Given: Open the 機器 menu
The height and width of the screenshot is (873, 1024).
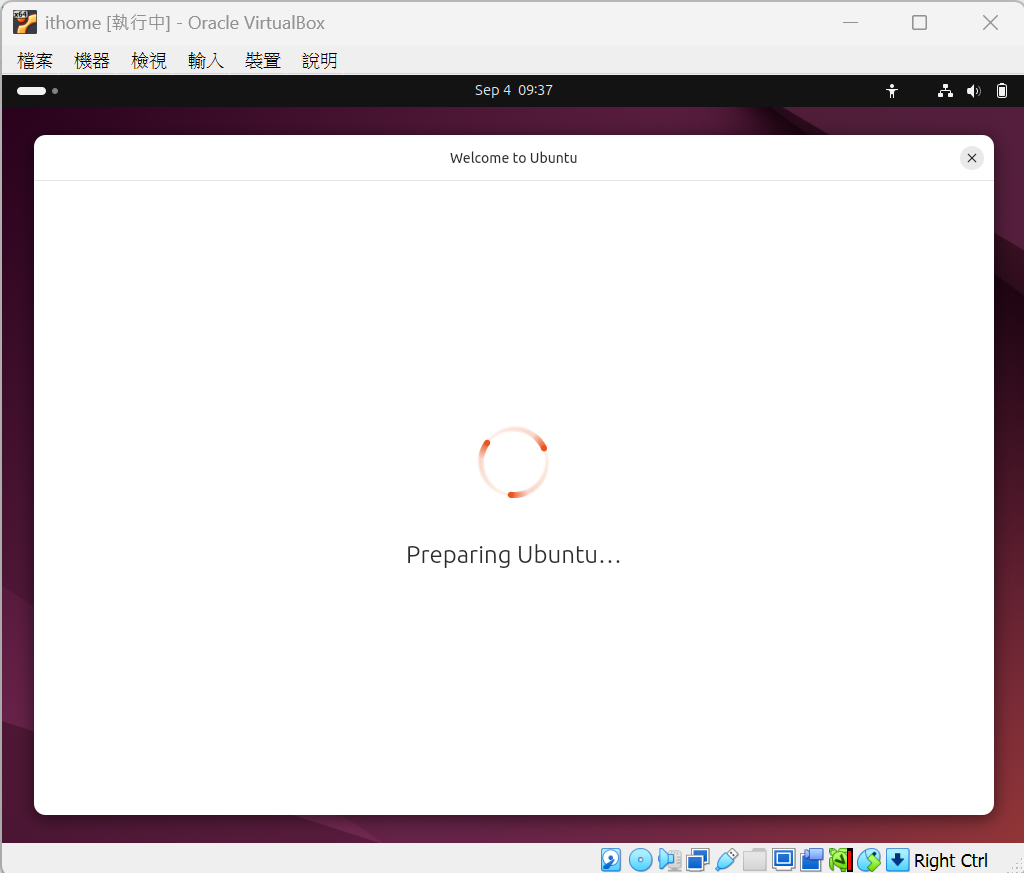Looking at the screenshot, I should (91, 61).
